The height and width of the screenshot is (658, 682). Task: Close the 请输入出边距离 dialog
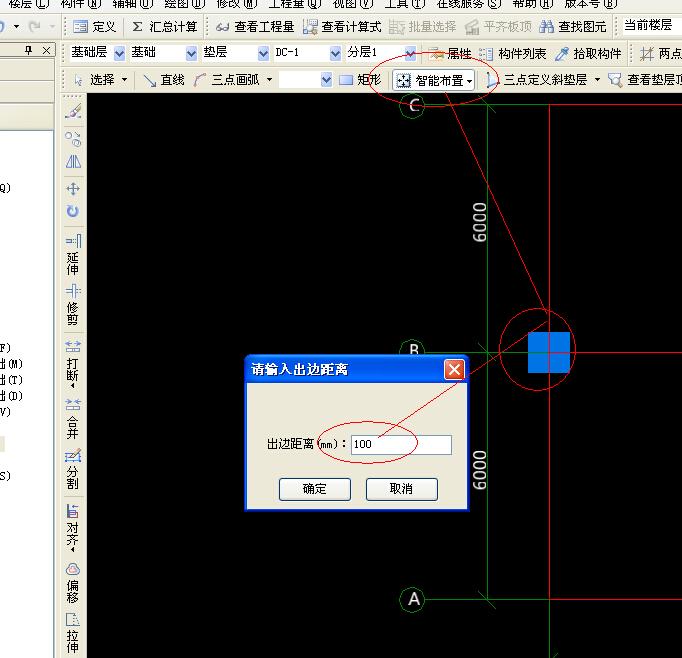click(x=455, y=370)
